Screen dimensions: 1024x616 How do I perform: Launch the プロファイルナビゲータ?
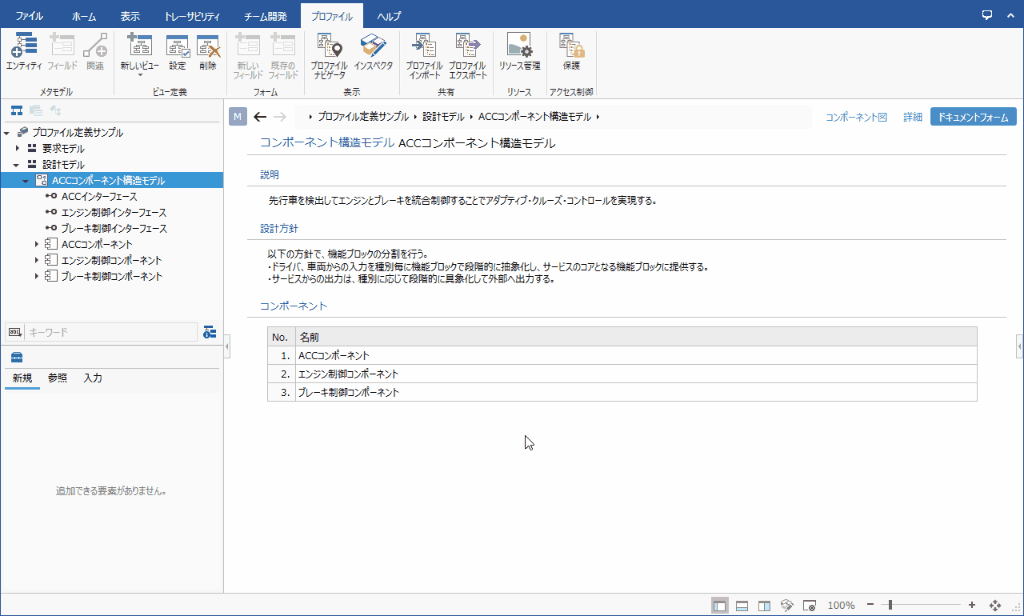tap(327, 48)
